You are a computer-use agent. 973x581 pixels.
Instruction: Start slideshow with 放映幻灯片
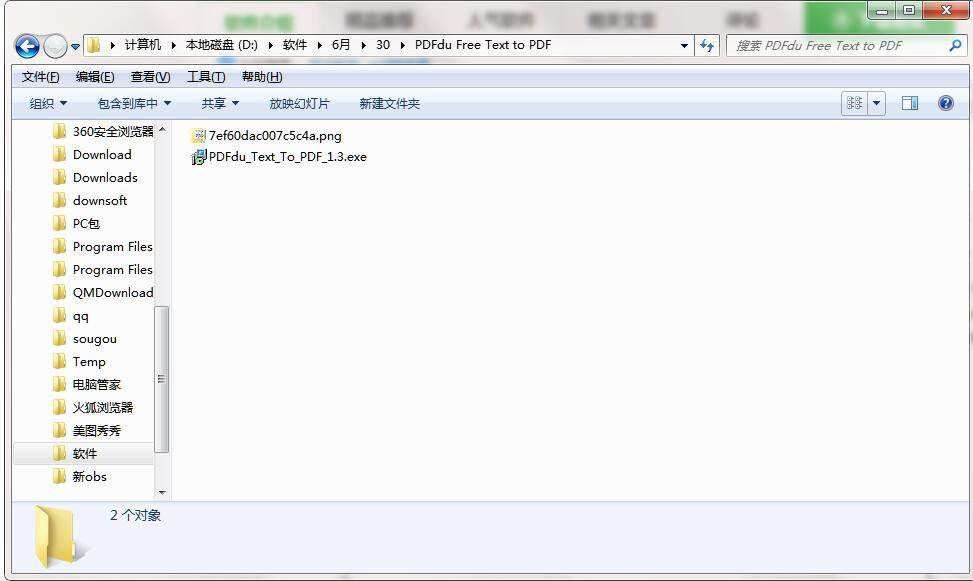tap(300, 102)
